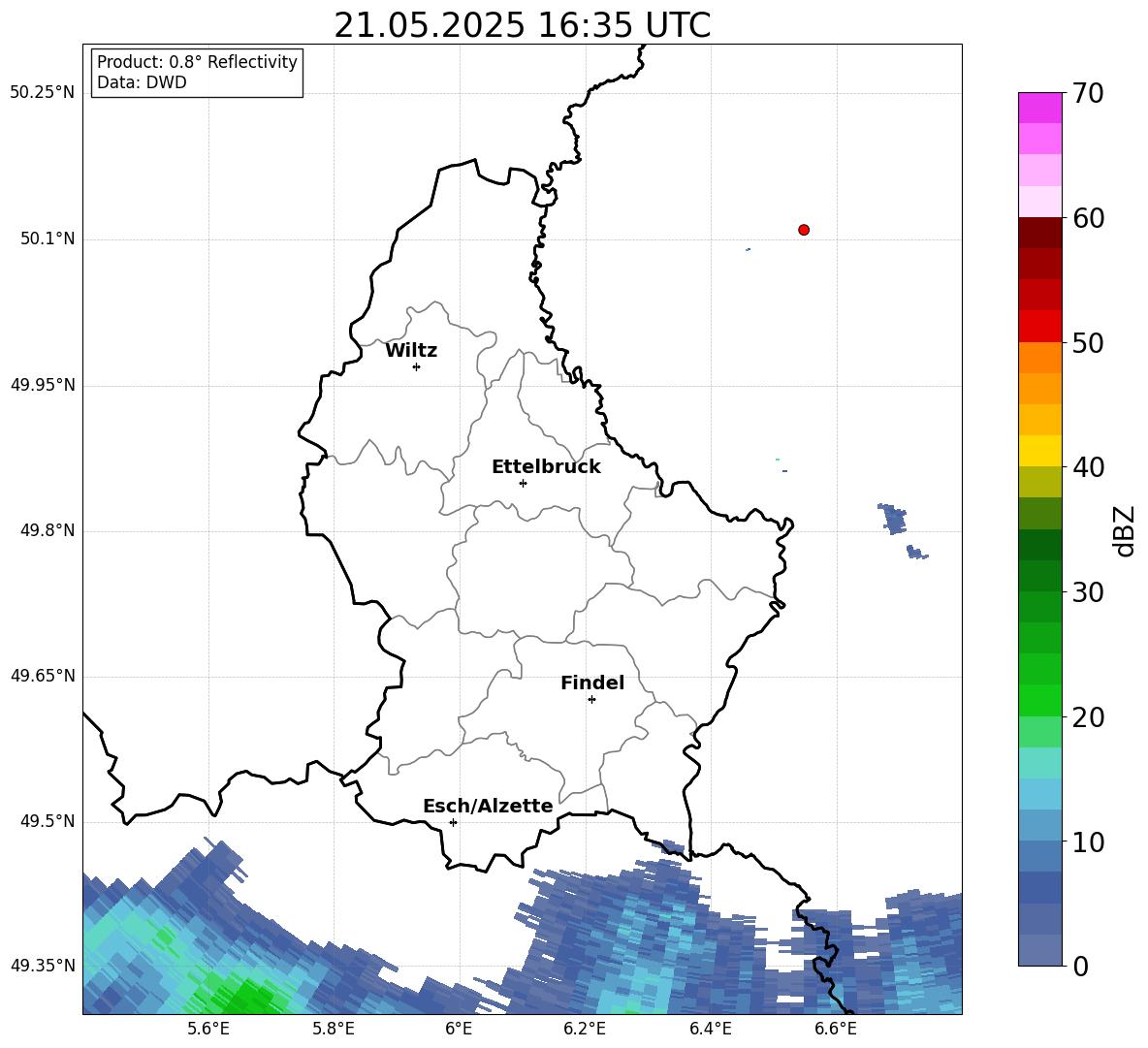Viewport: 1148px width, 1048px height.
Task: Click the Findel station cross marker
Action: [x=591, y=700]
